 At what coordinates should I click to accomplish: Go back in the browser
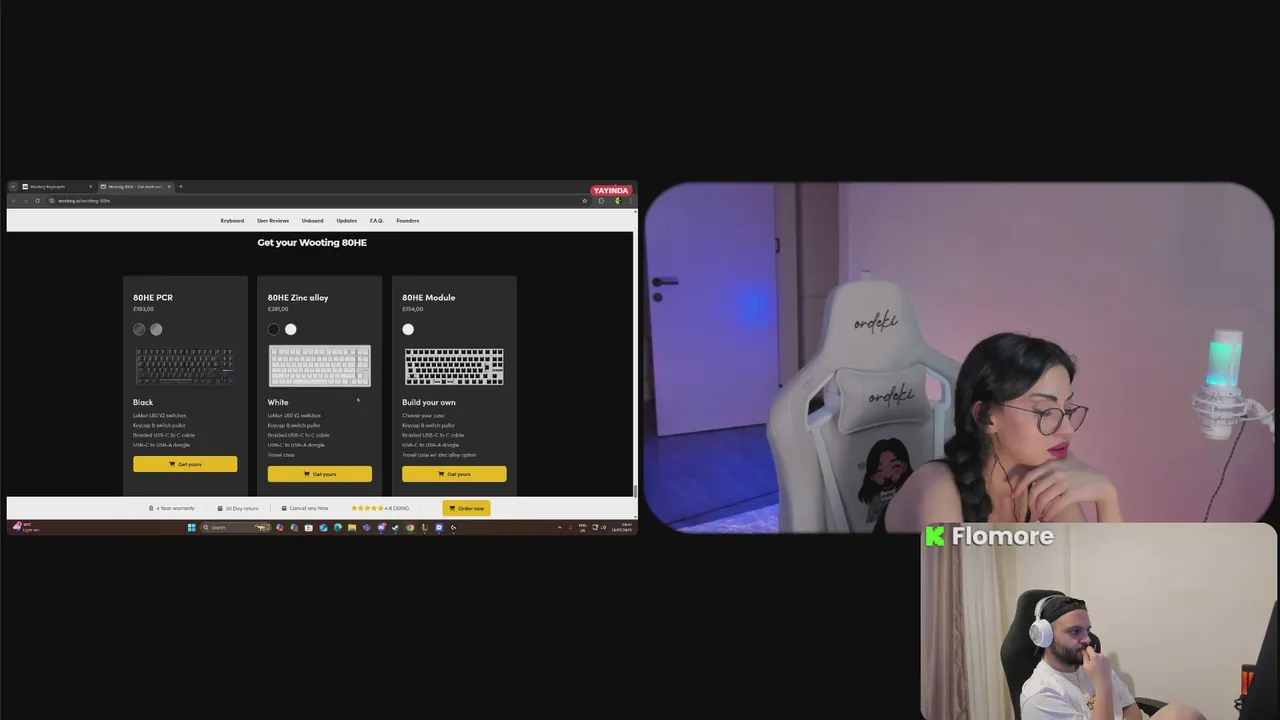[x=13, y=201]
